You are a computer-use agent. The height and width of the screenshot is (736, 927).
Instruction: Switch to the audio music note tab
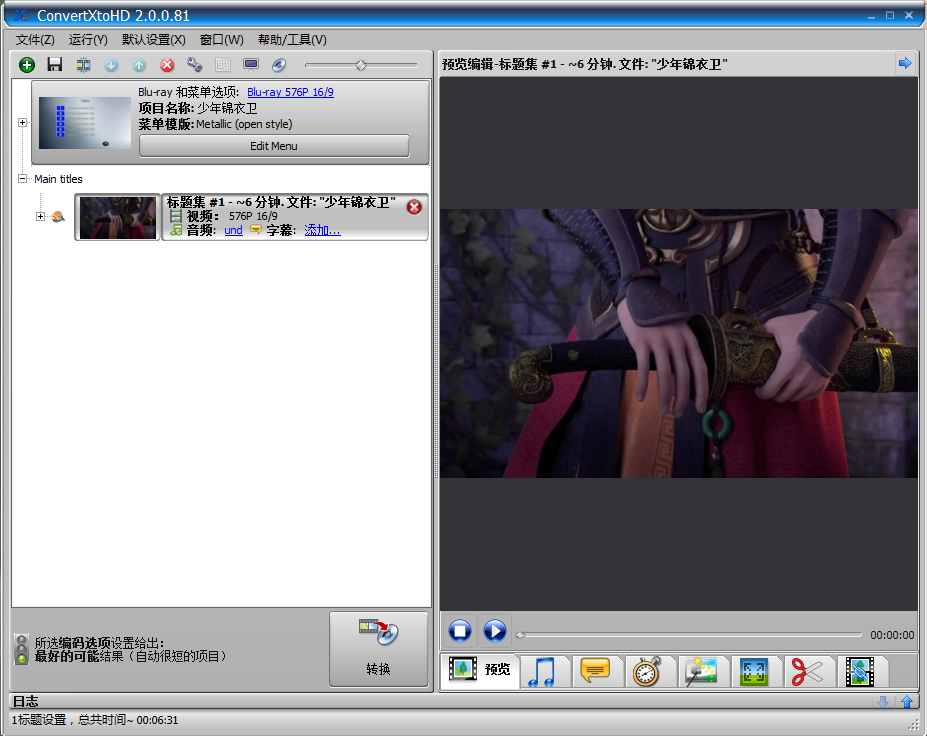coord(544,672)
